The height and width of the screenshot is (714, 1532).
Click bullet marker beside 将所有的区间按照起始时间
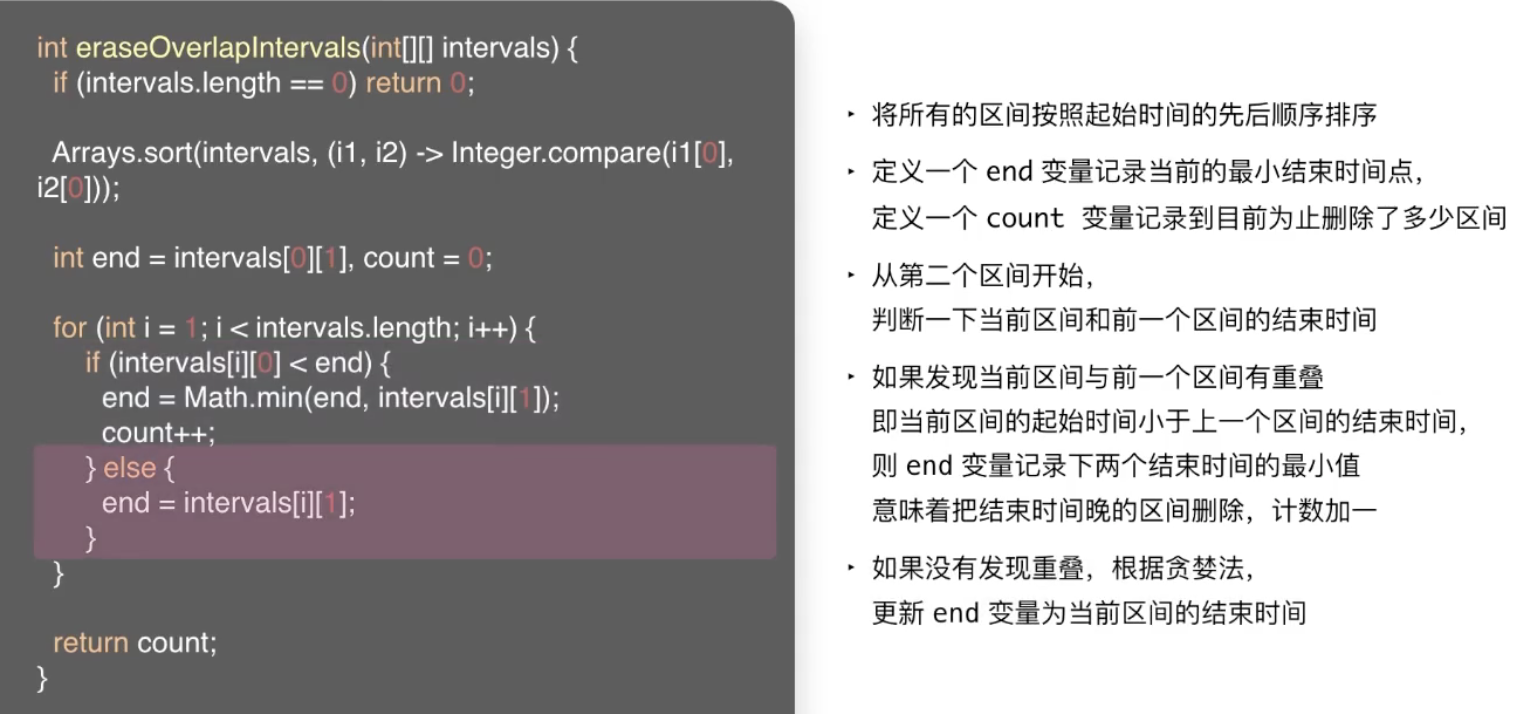851,116
